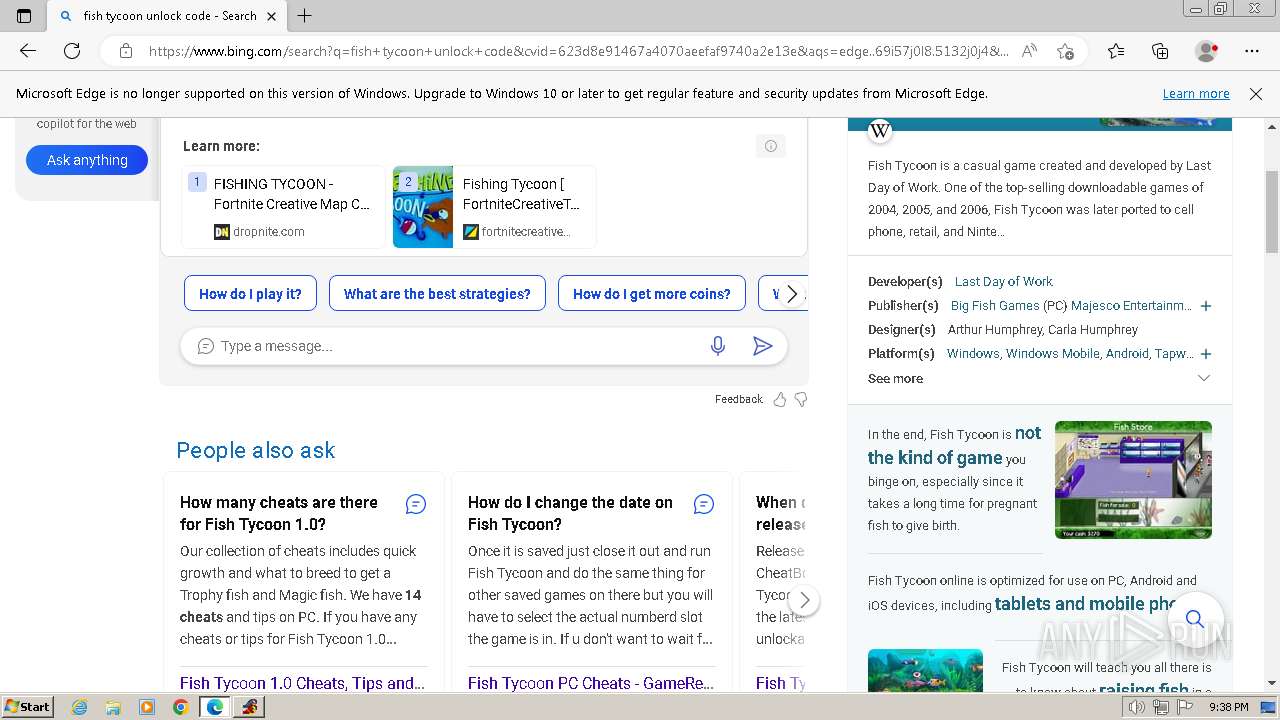Open Windows Mobile platform link

pos(1052,354)
